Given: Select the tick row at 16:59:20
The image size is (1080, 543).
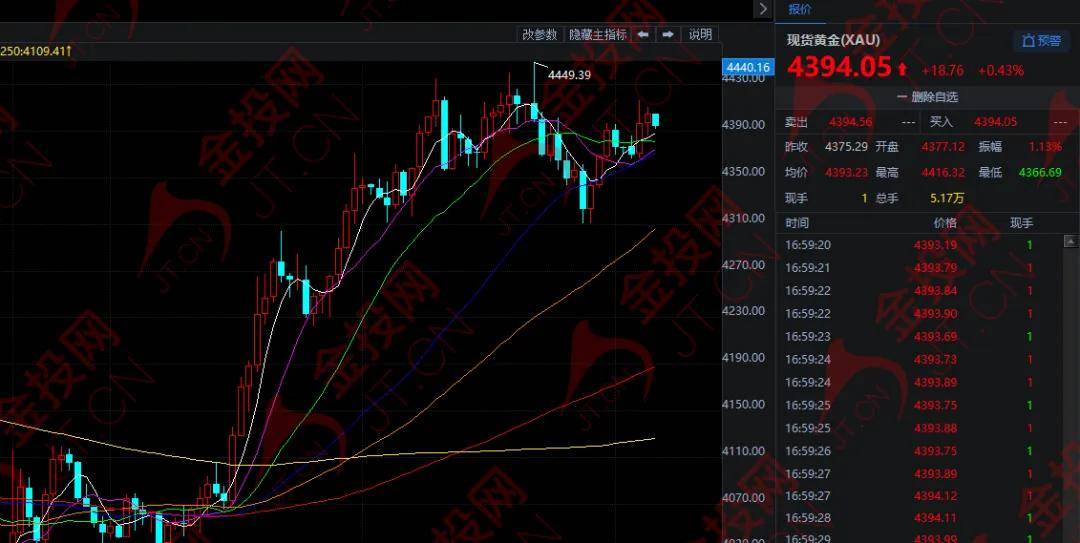Looking at the screenshot, I should point(919,245).
